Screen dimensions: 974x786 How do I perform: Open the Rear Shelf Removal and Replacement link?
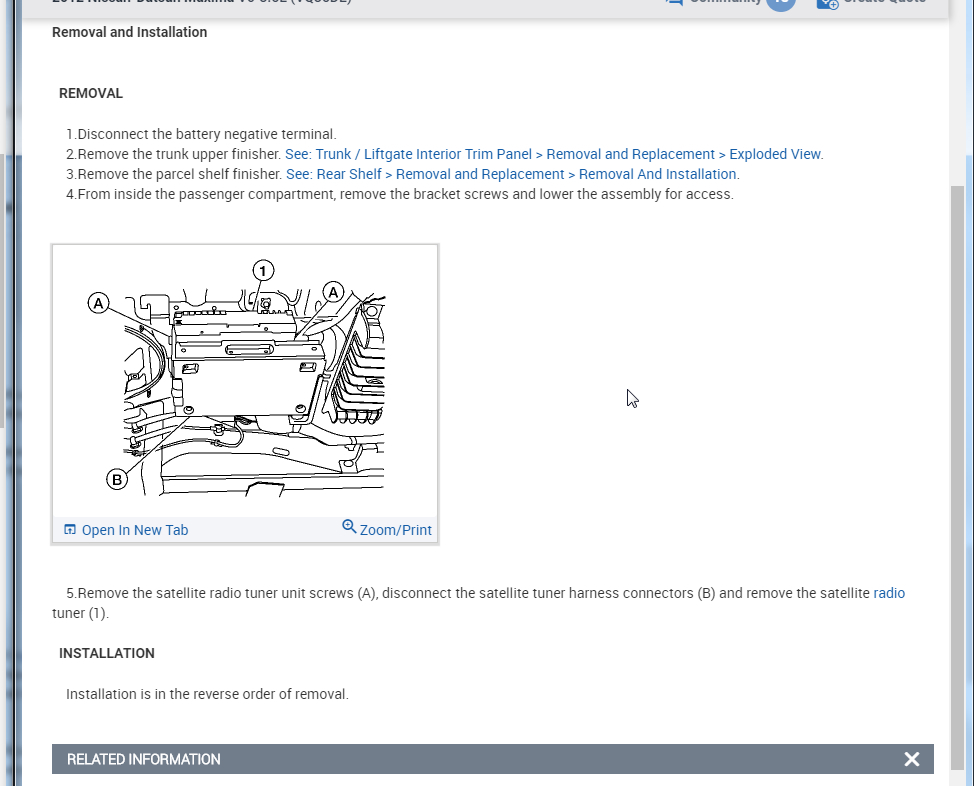point(512,174)
